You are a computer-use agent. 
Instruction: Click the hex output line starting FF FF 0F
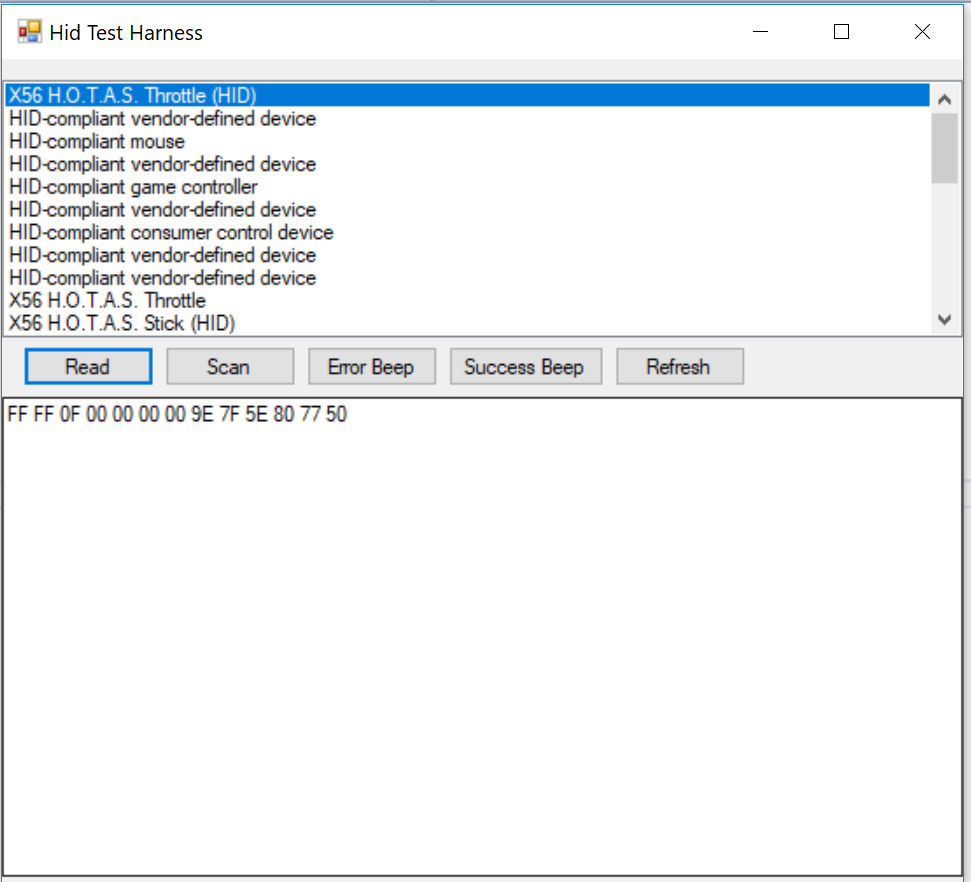pyautogui.click(x=177, y=414)
